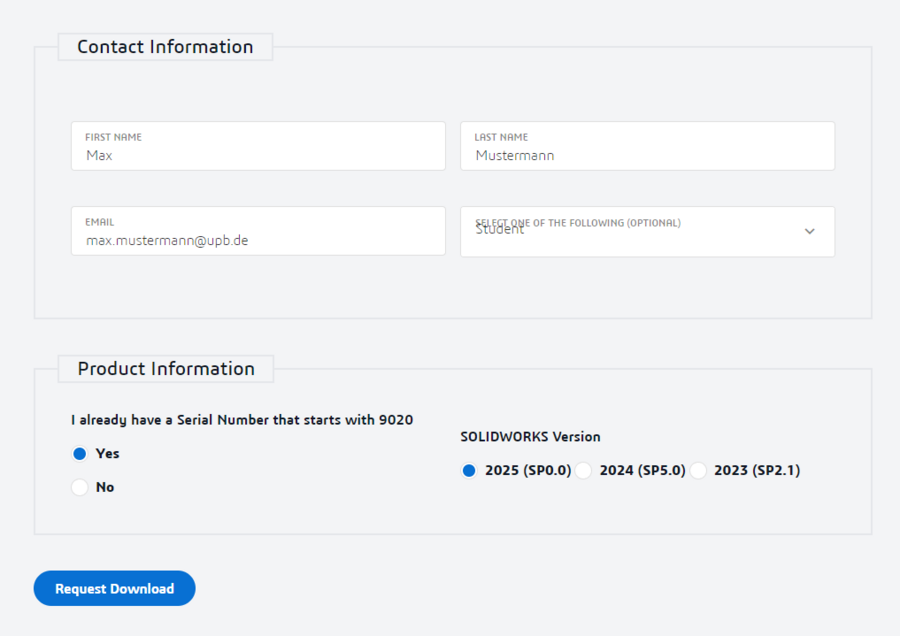
Task: Choose SOLIDWORKS version 2023 (SP2.1)
Action: pos(698,470)
